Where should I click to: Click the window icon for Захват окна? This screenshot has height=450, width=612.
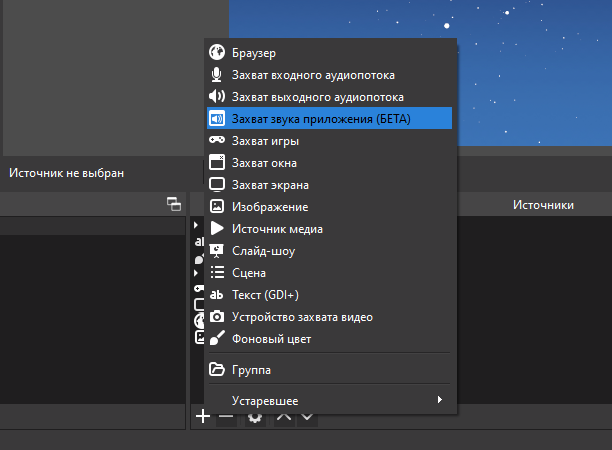[217, 162]
